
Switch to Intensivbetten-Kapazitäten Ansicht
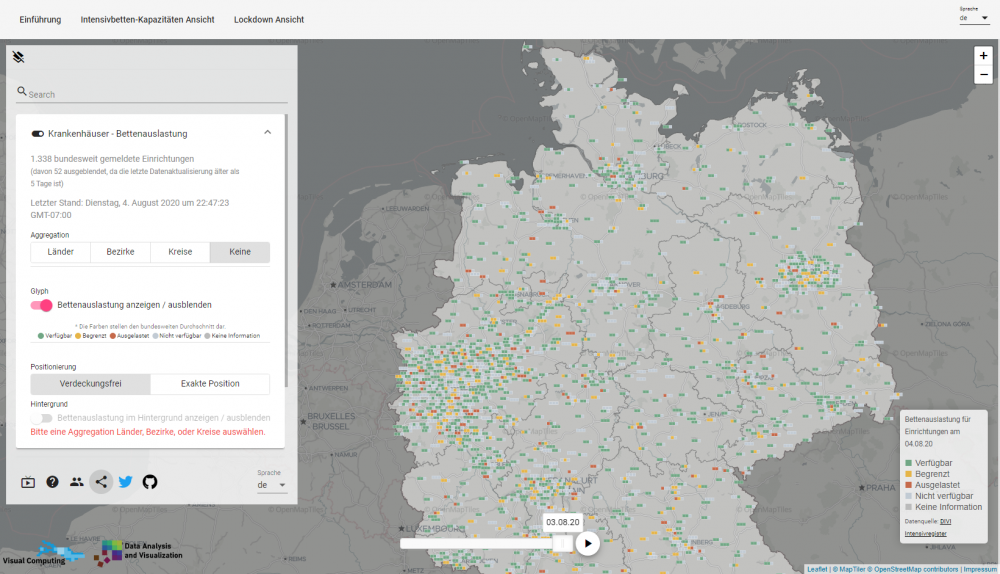(147, 20)
